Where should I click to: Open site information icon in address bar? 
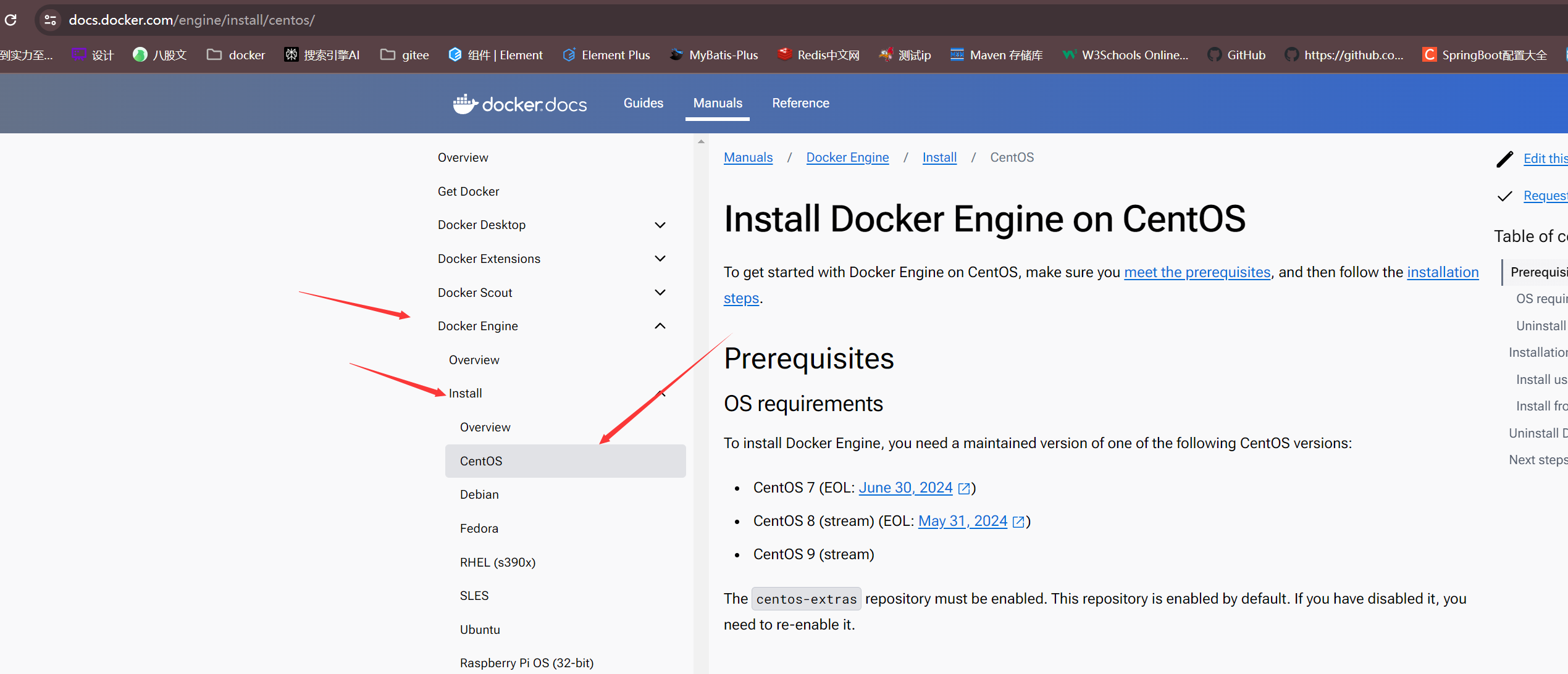pos(51,20)
